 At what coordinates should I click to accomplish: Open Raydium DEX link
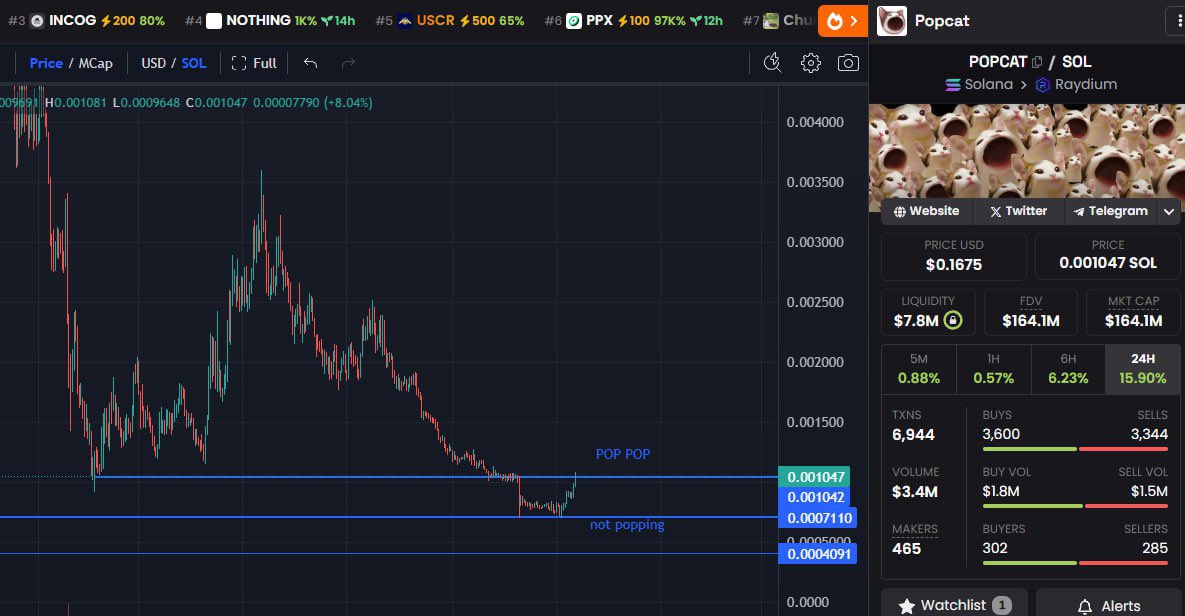[x=1076, y=85]
